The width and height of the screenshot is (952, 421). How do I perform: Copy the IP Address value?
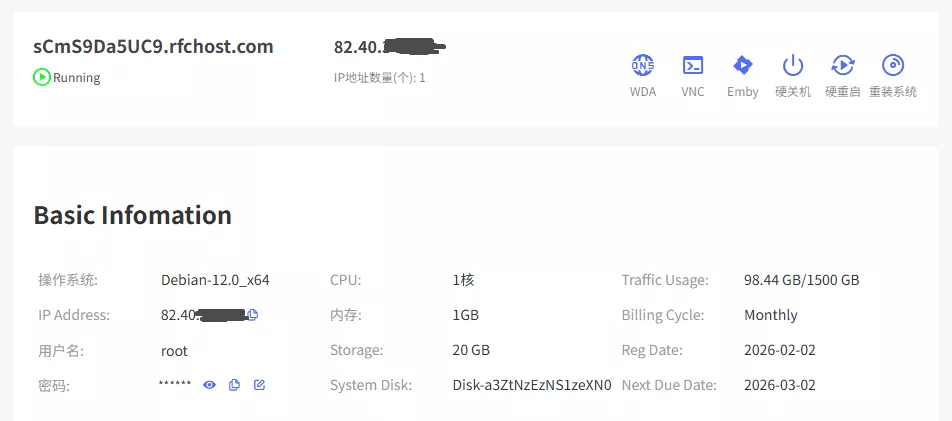pos(253,315)
